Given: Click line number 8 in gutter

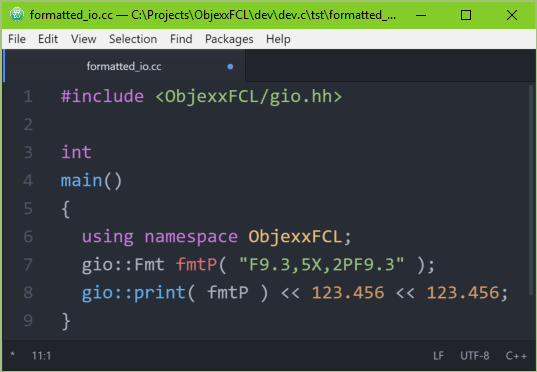Looking at the screenshot, I should coord(28,293).
